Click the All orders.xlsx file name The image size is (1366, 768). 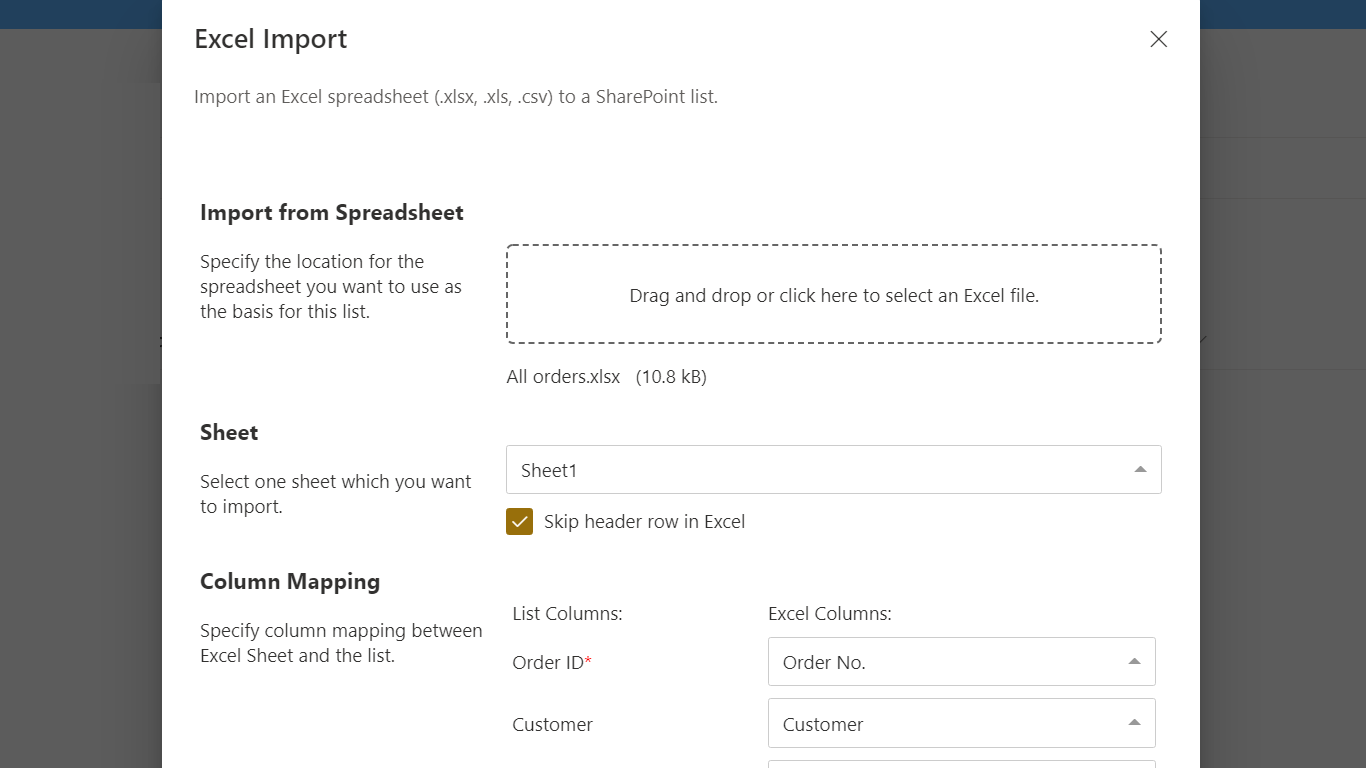563,377
